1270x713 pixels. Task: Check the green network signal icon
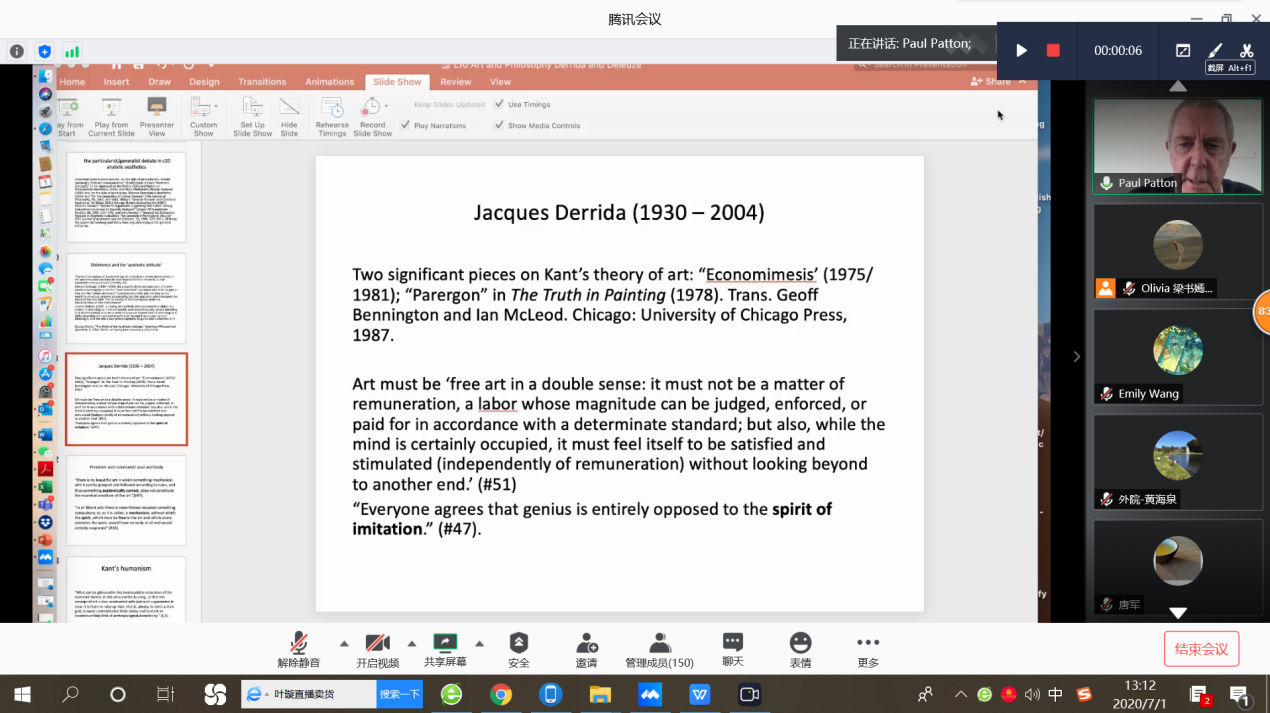pos(72,51)
